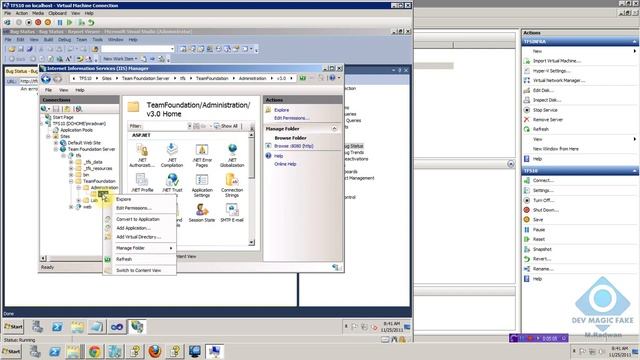The image size is (640, 360).
Task: Expand the Manage Folder submenu in context menu
Action: 140,248
